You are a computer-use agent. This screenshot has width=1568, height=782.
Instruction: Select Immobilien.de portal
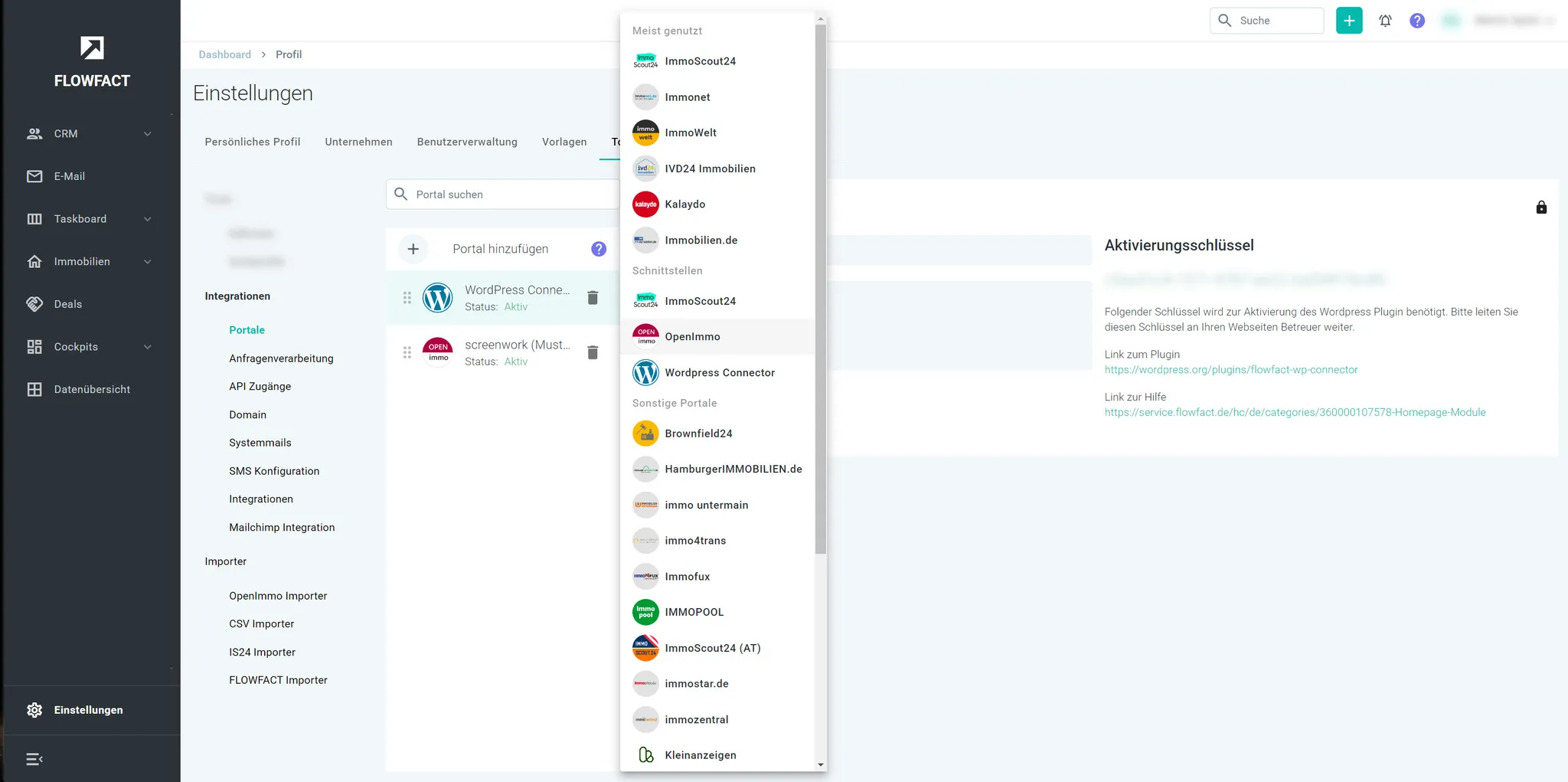click(x=717, y=240)
